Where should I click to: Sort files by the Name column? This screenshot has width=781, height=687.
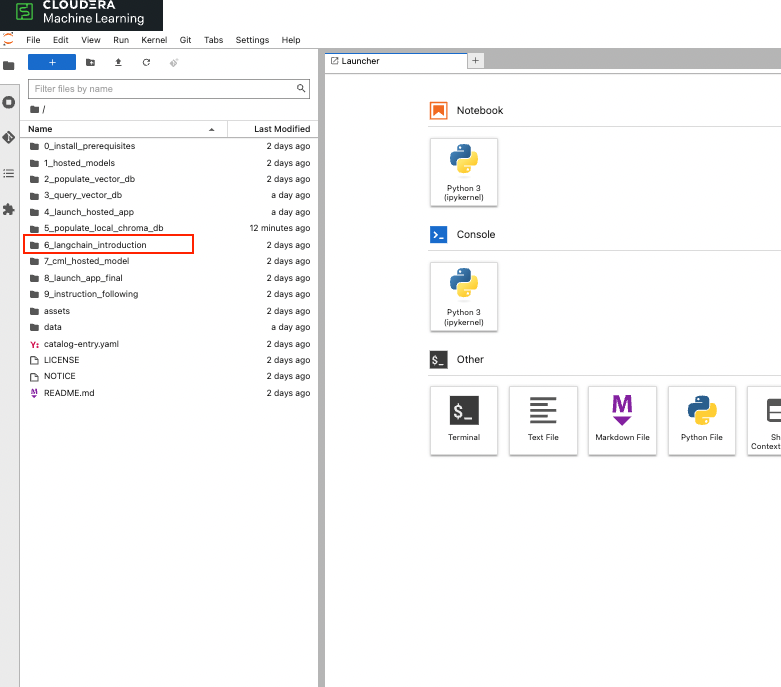point(124,129)
